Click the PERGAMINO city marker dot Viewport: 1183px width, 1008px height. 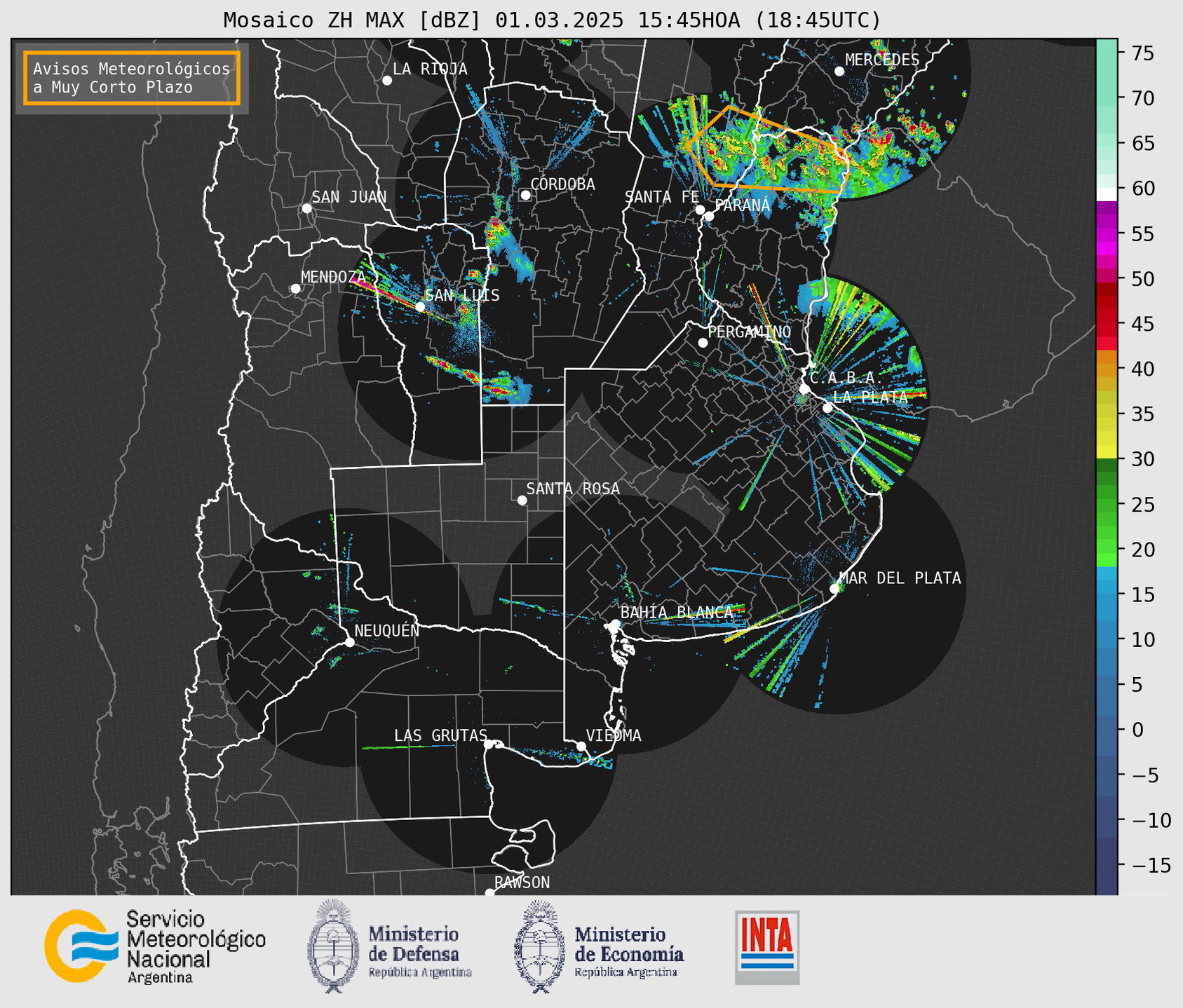click(x=703, y=343)
